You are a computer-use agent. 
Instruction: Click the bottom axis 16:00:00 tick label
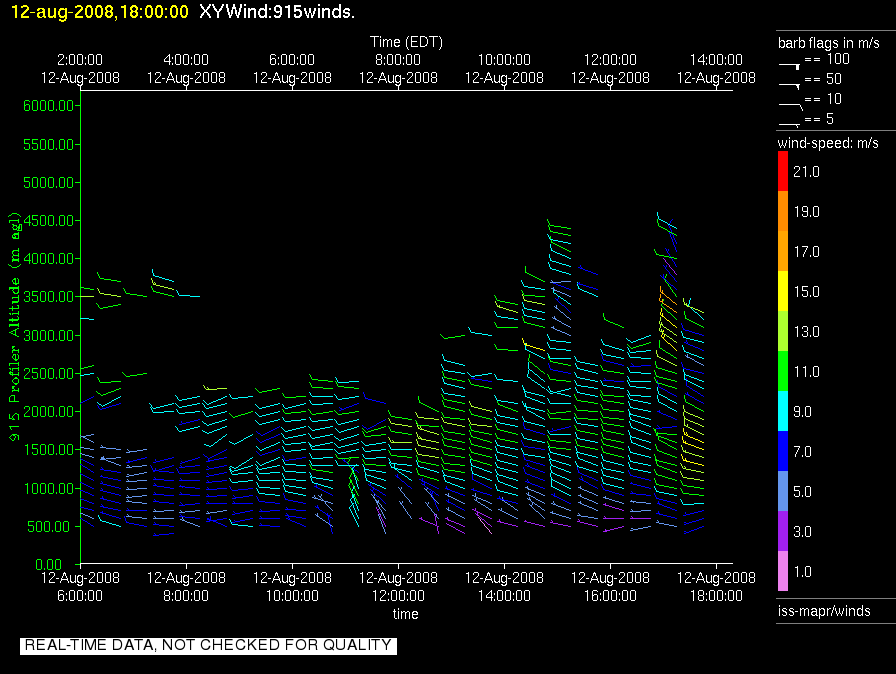610,587
